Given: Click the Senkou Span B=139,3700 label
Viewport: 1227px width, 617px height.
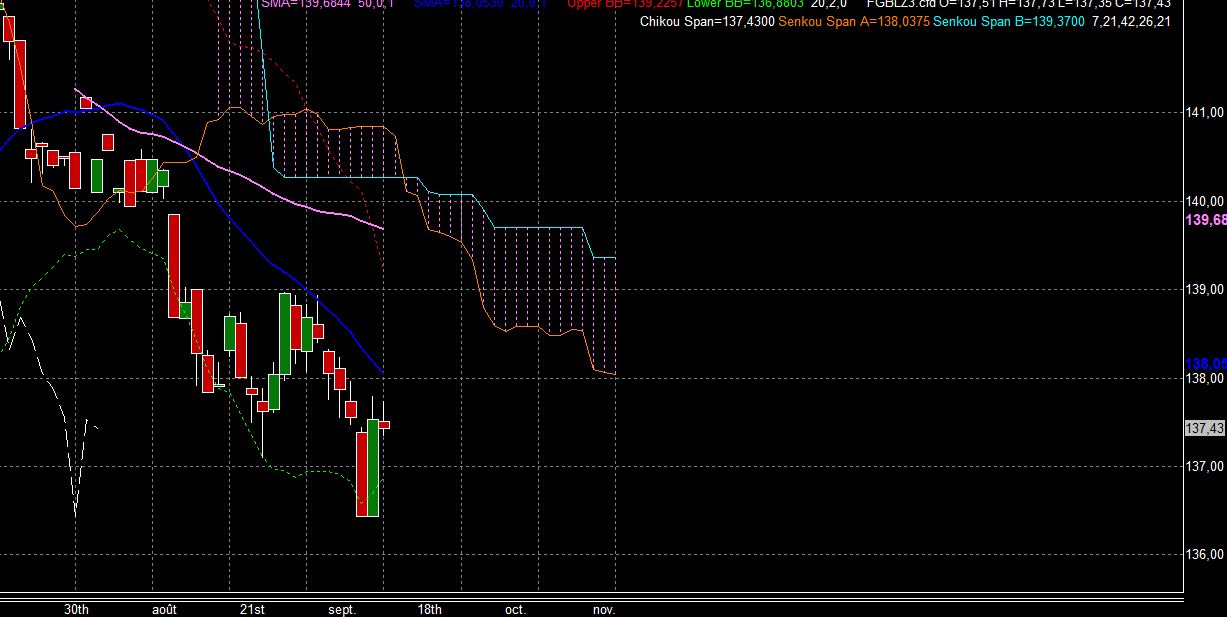Looking at the screenshot, I should pos(1008,21).
